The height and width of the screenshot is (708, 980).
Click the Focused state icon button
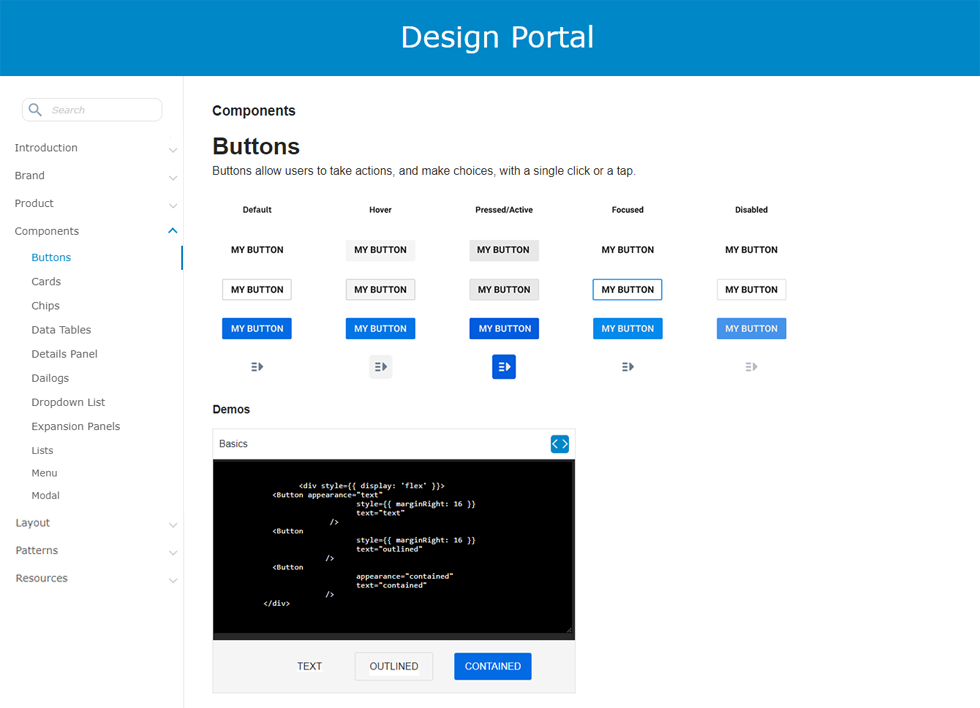click(628, 367)
